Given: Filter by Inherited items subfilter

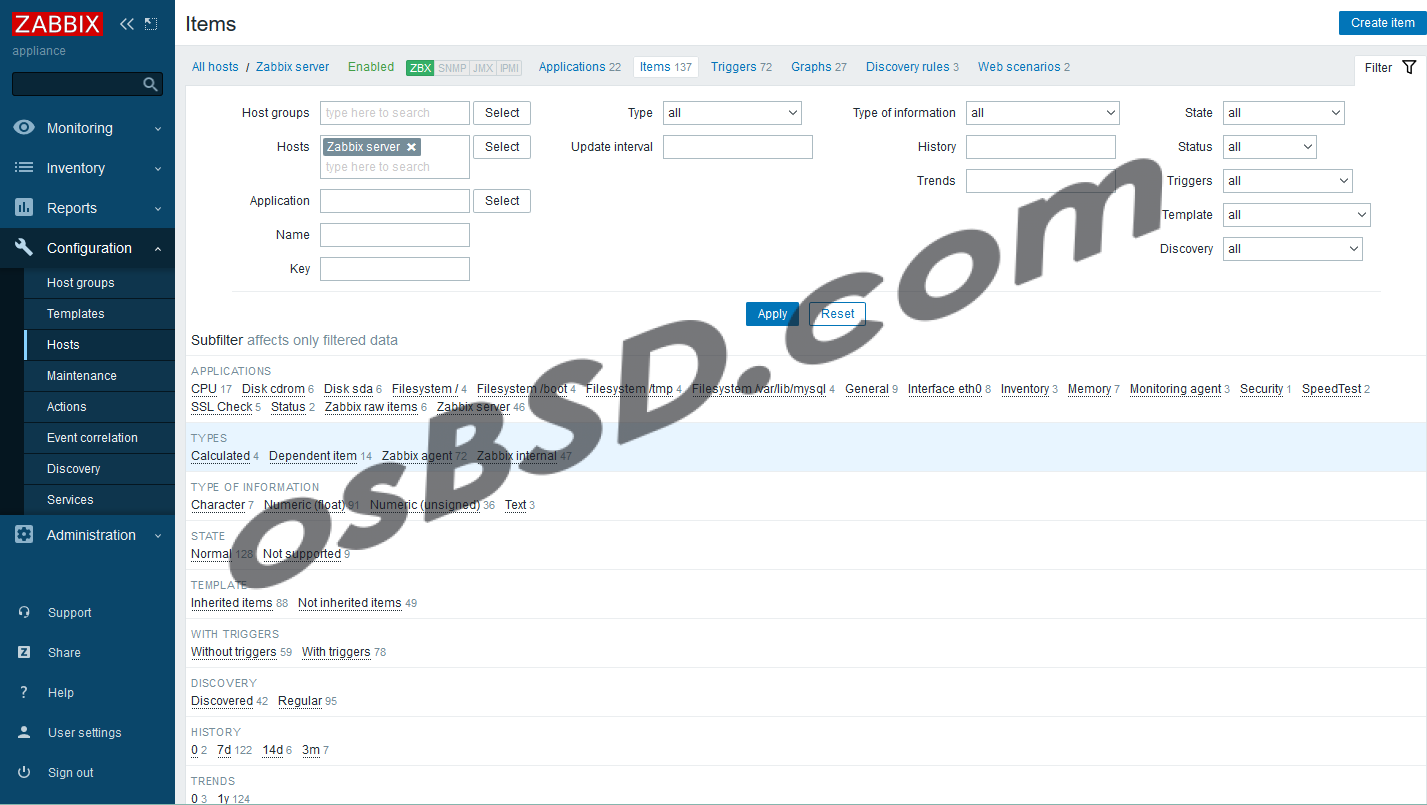Looking at the screenshot, I should pos(232,603).
